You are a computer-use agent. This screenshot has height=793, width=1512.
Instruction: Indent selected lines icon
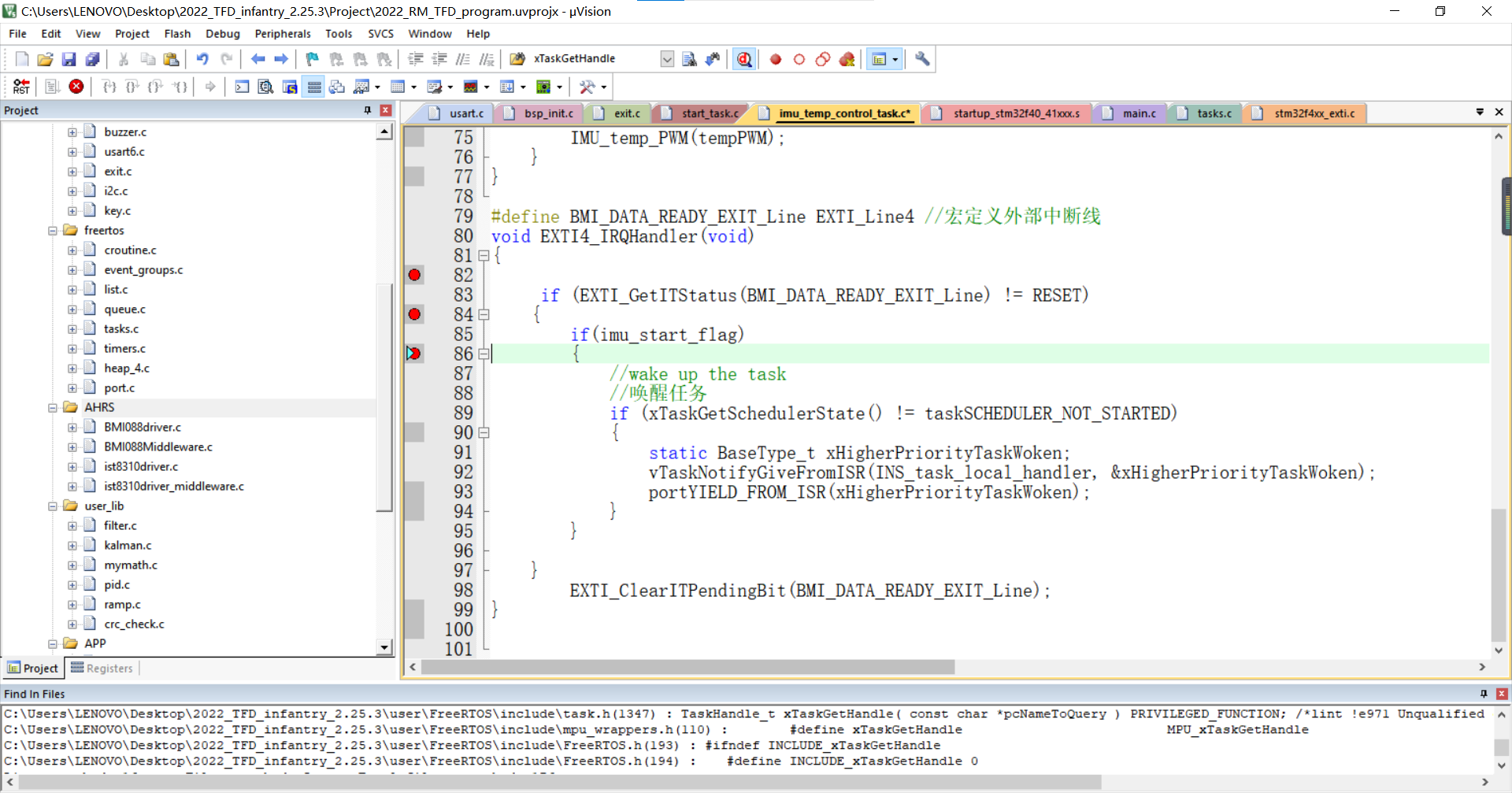pyautogui.click(x=416, y=59)
